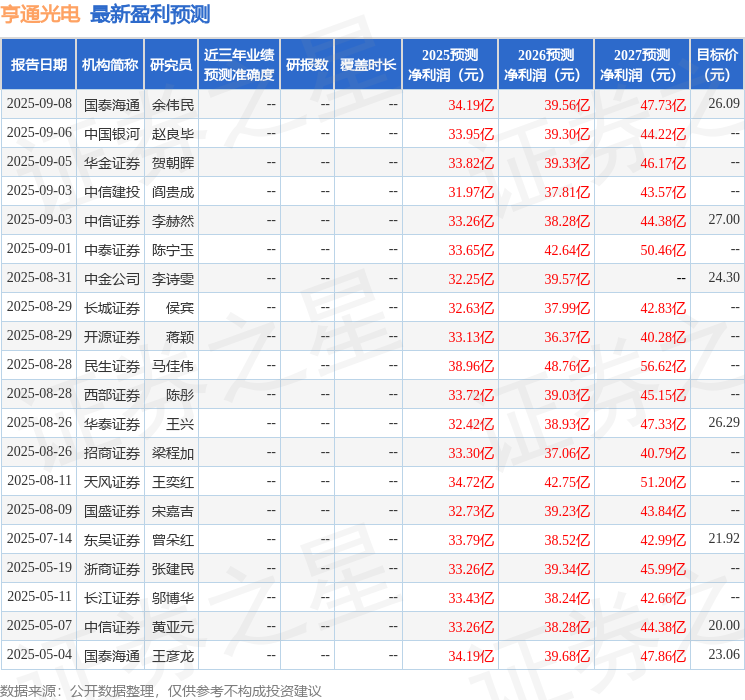Click 2025 profit value 32.25亿
The height and width of the screenshot is (700, 745).
tap(471, 279)
